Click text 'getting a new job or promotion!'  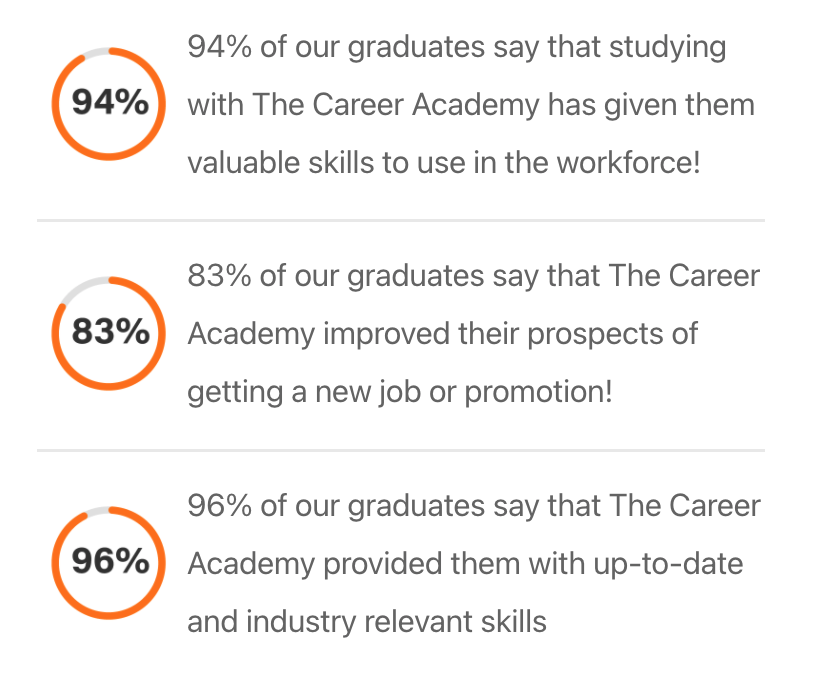400,392
